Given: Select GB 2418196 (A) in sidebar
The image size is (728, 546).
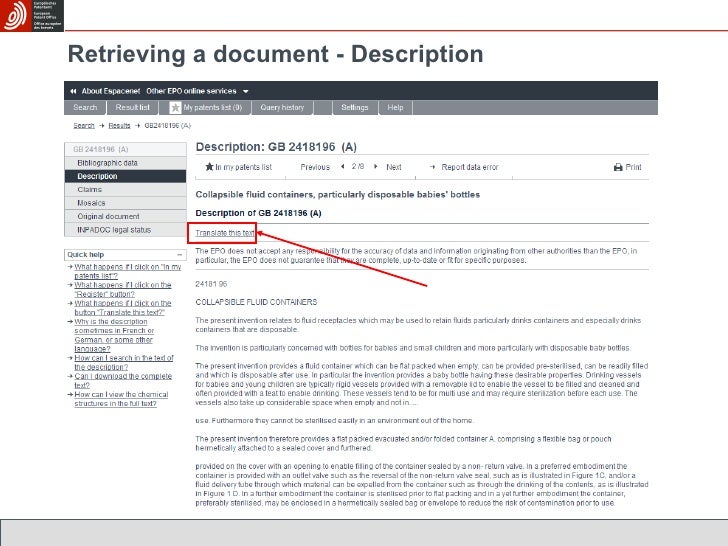Looking at the screenshot, I should point(125,149).
